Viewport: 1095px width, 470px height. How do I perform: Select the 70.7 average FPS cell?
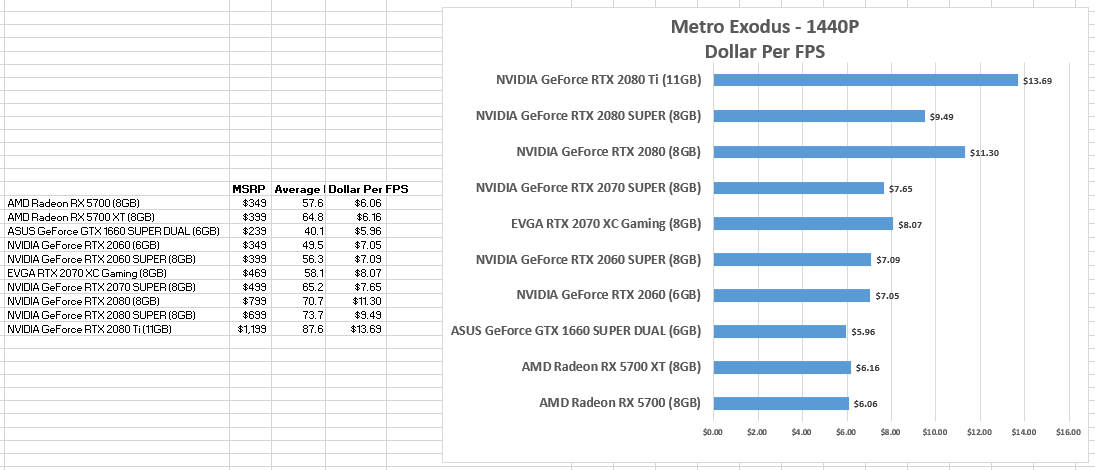pos(299,301)
